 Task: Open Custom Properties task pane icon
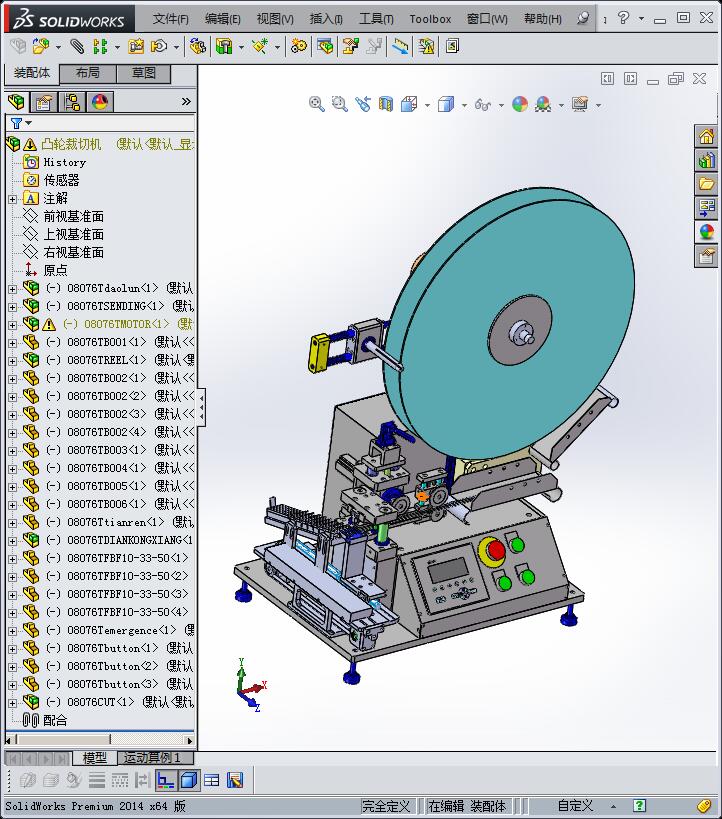tap(706, 256)
